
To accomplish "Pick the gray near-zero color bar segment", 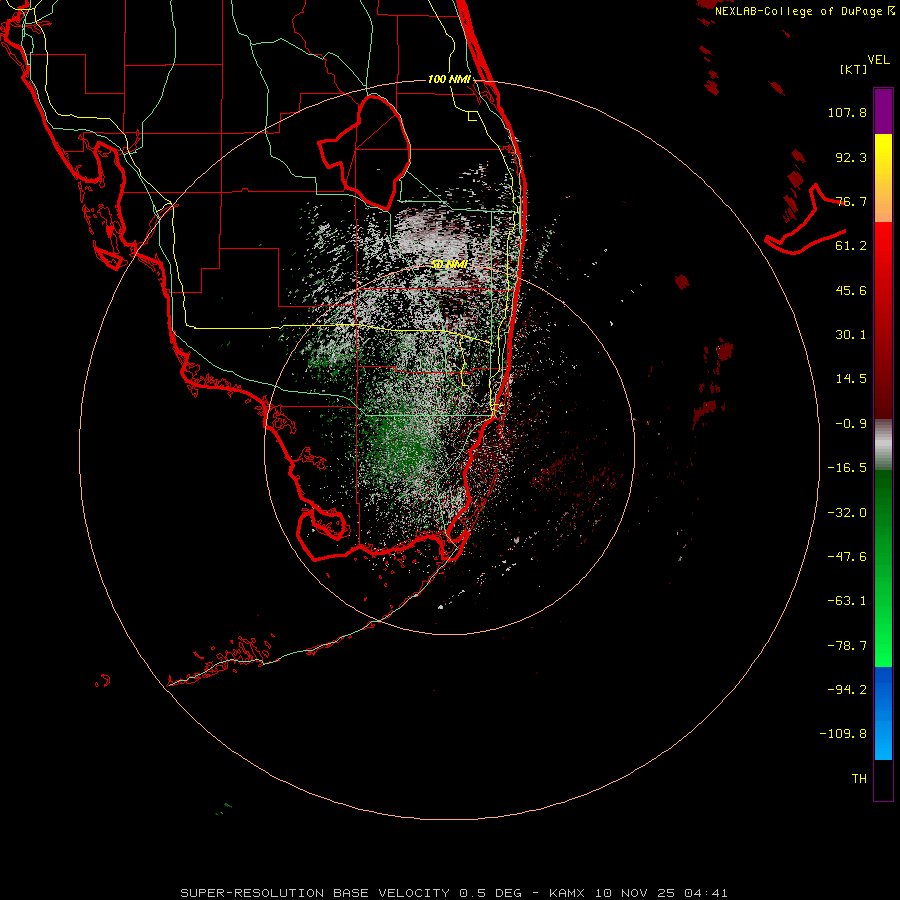I will (883, 445).
